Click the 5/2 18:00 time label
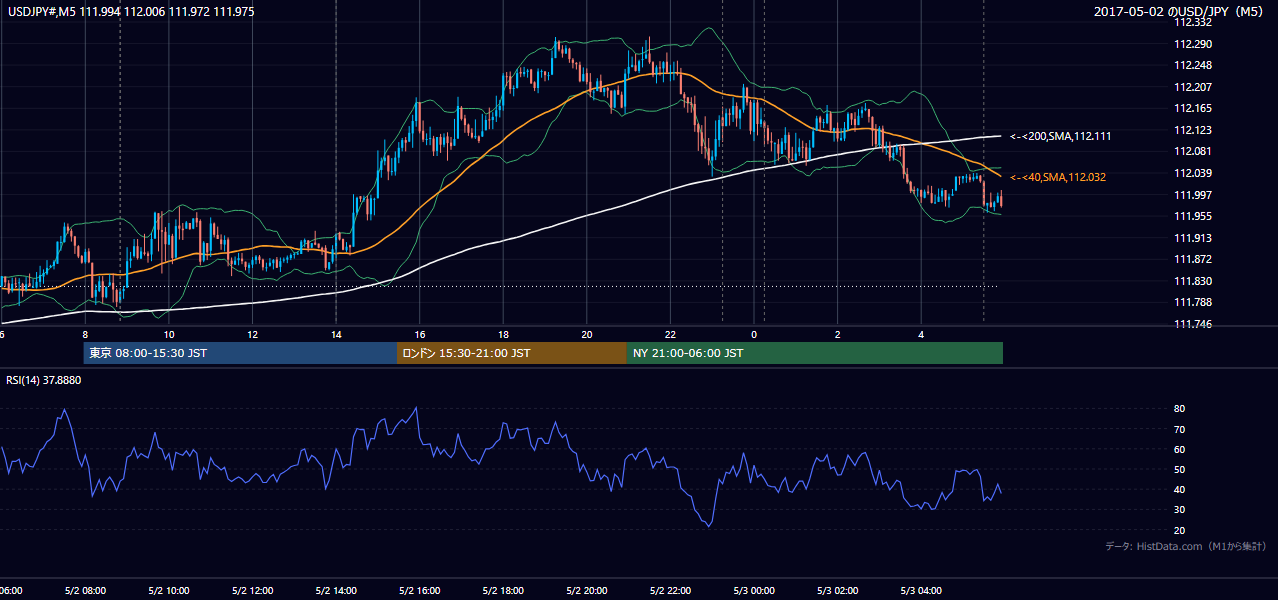The height and width of the screenshot is (600, 1278). (x=504, y=591)
